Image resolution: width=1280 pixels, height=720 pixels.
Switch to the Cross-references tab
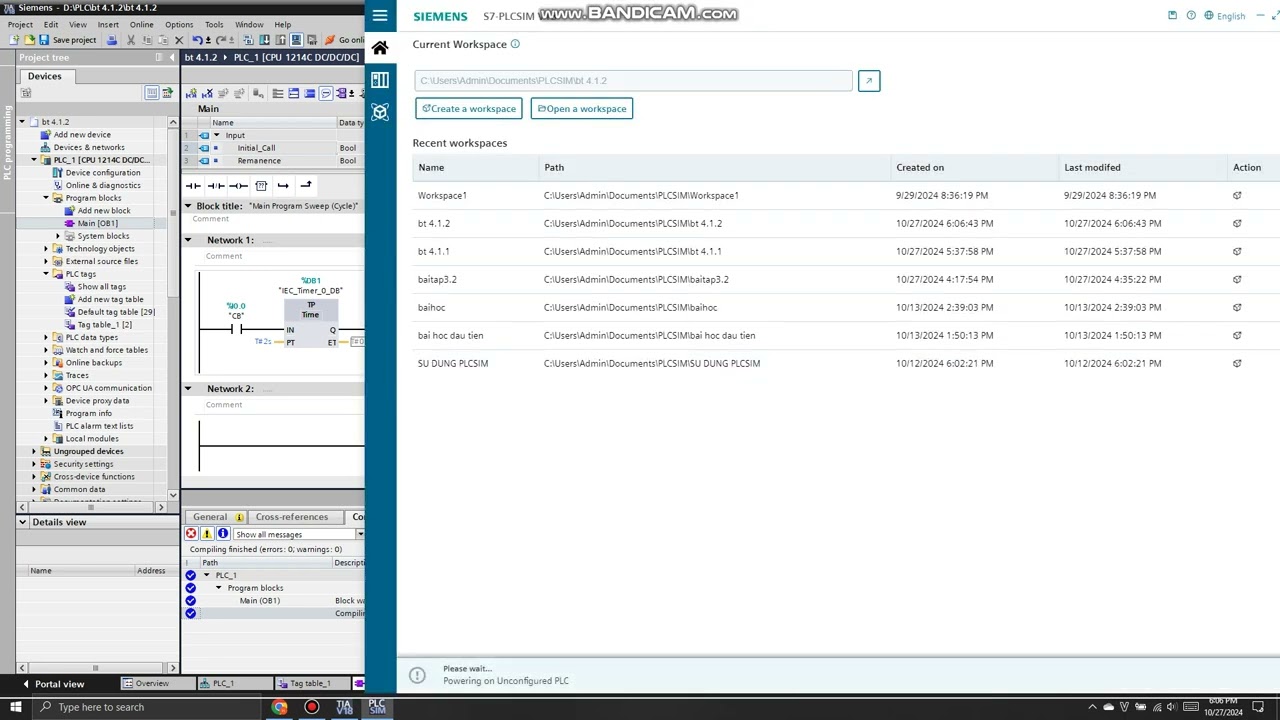point(291,517)
